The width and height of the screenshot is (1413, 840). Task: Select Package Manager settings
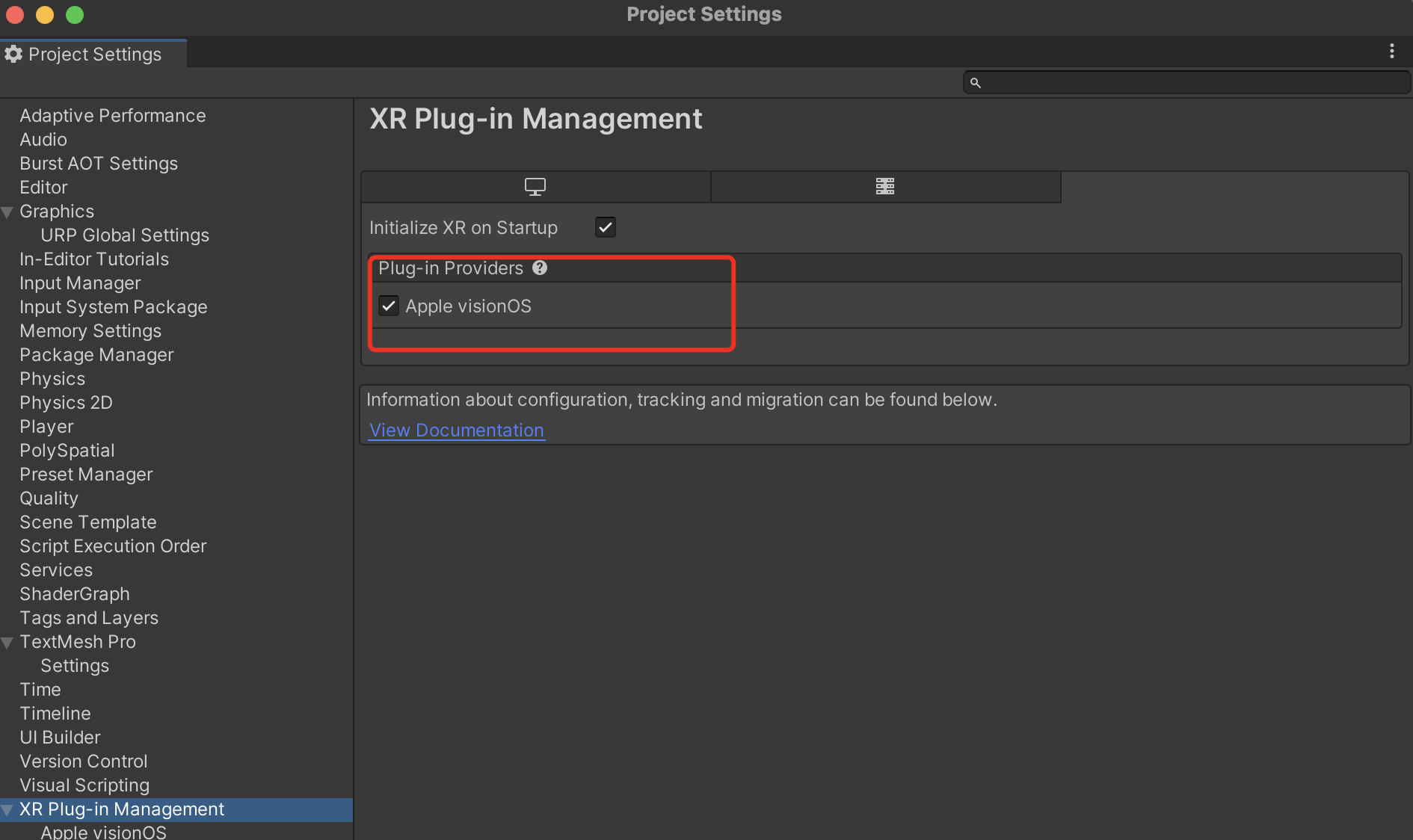click(96, 355)
